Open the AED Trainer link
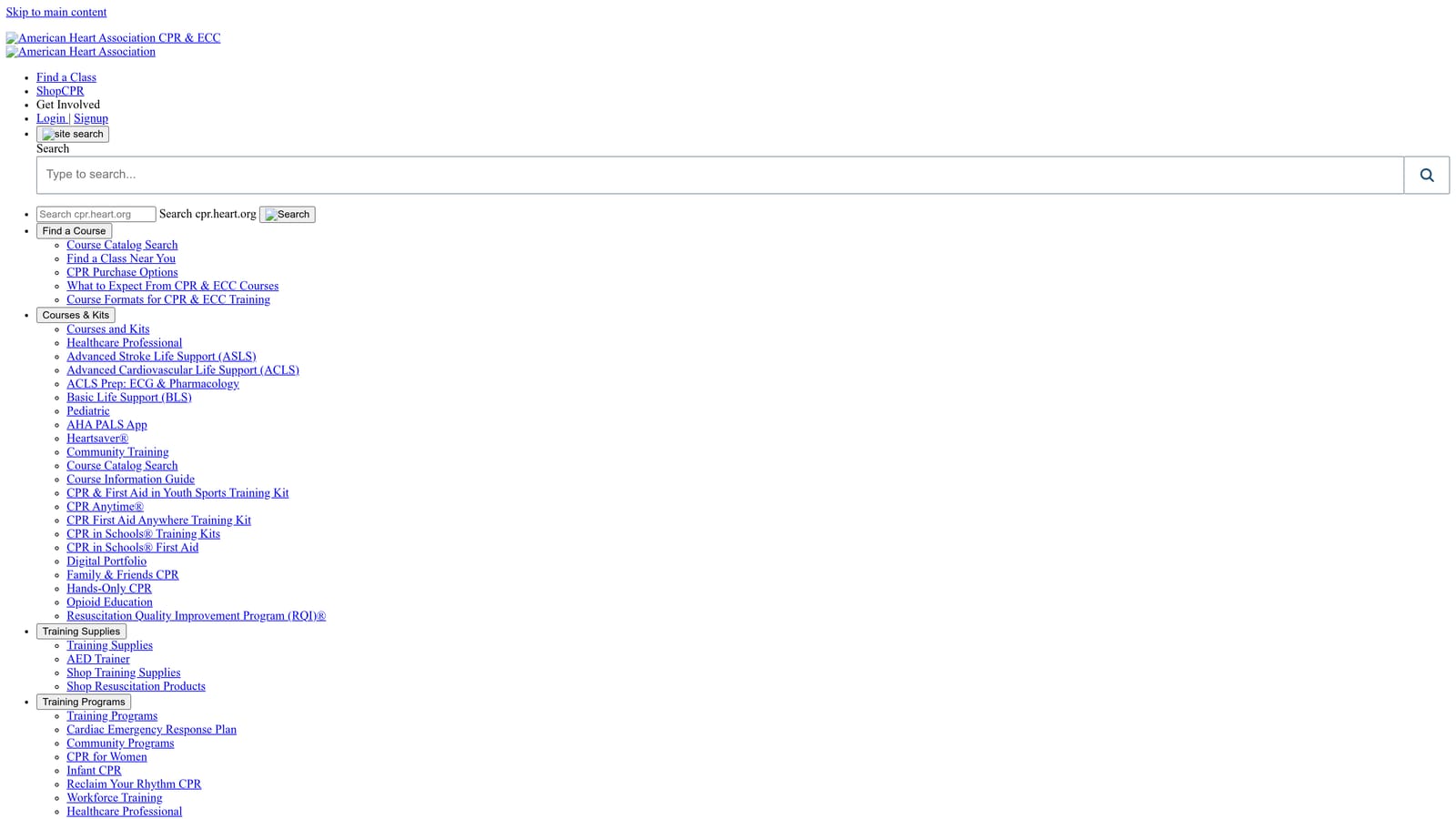This screenshot has width=1456, height=819. 98,659
